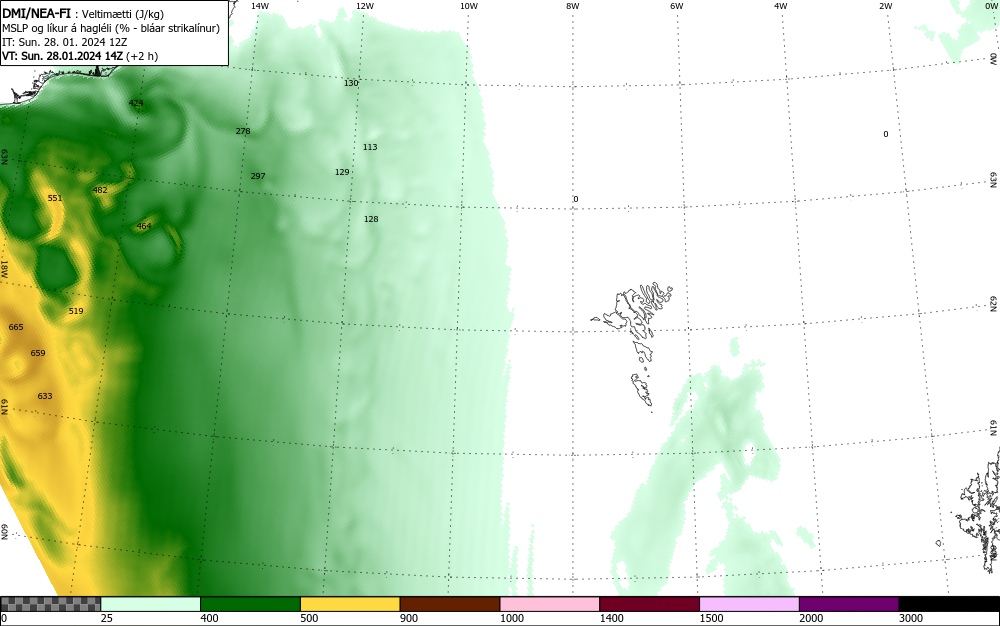Click the 0 value on the 8W meridian
The image size is (1000, 626).
(x=576, y=200)
